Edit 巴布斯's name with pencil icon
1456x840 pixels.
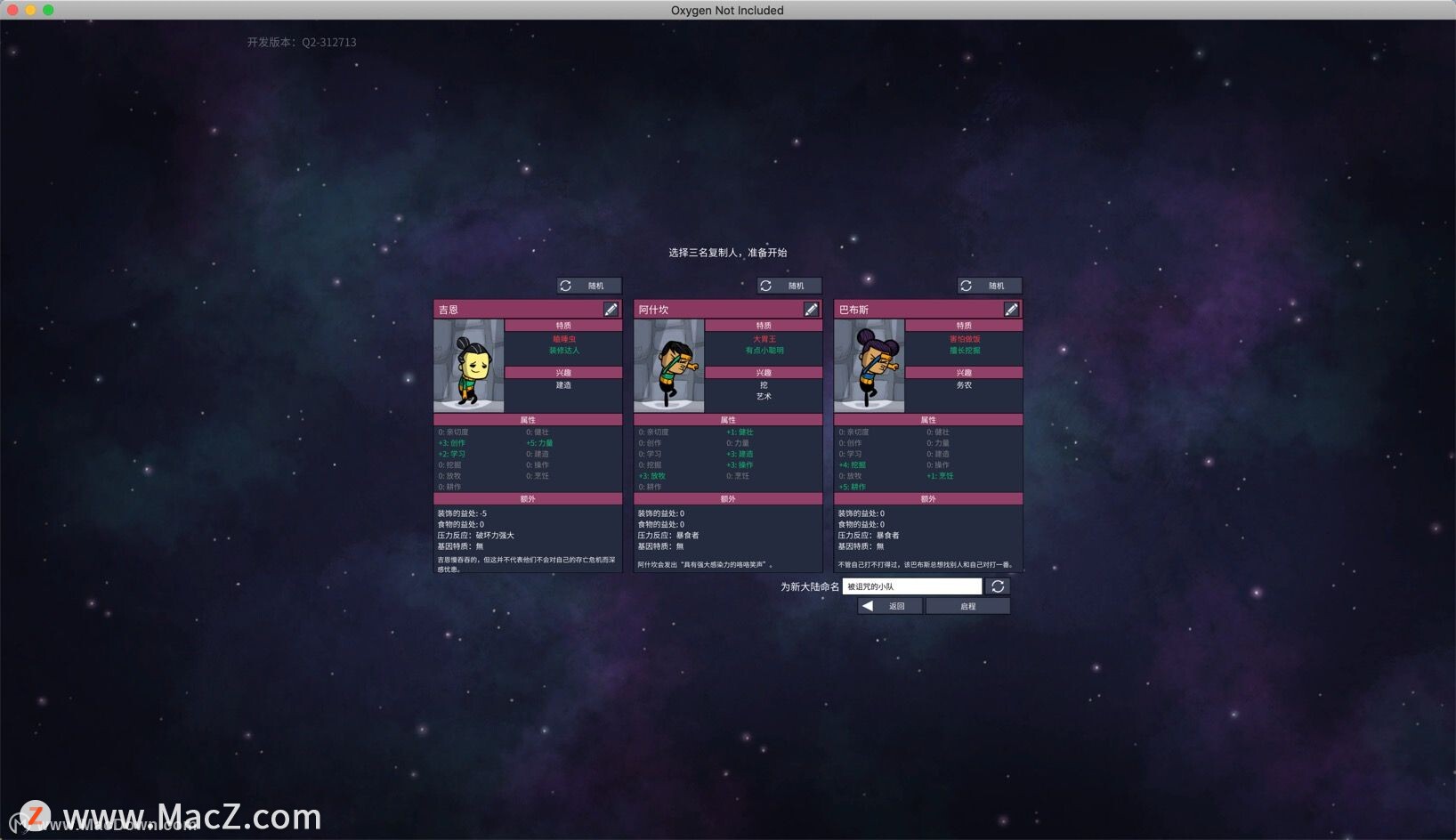point(1011,310)
